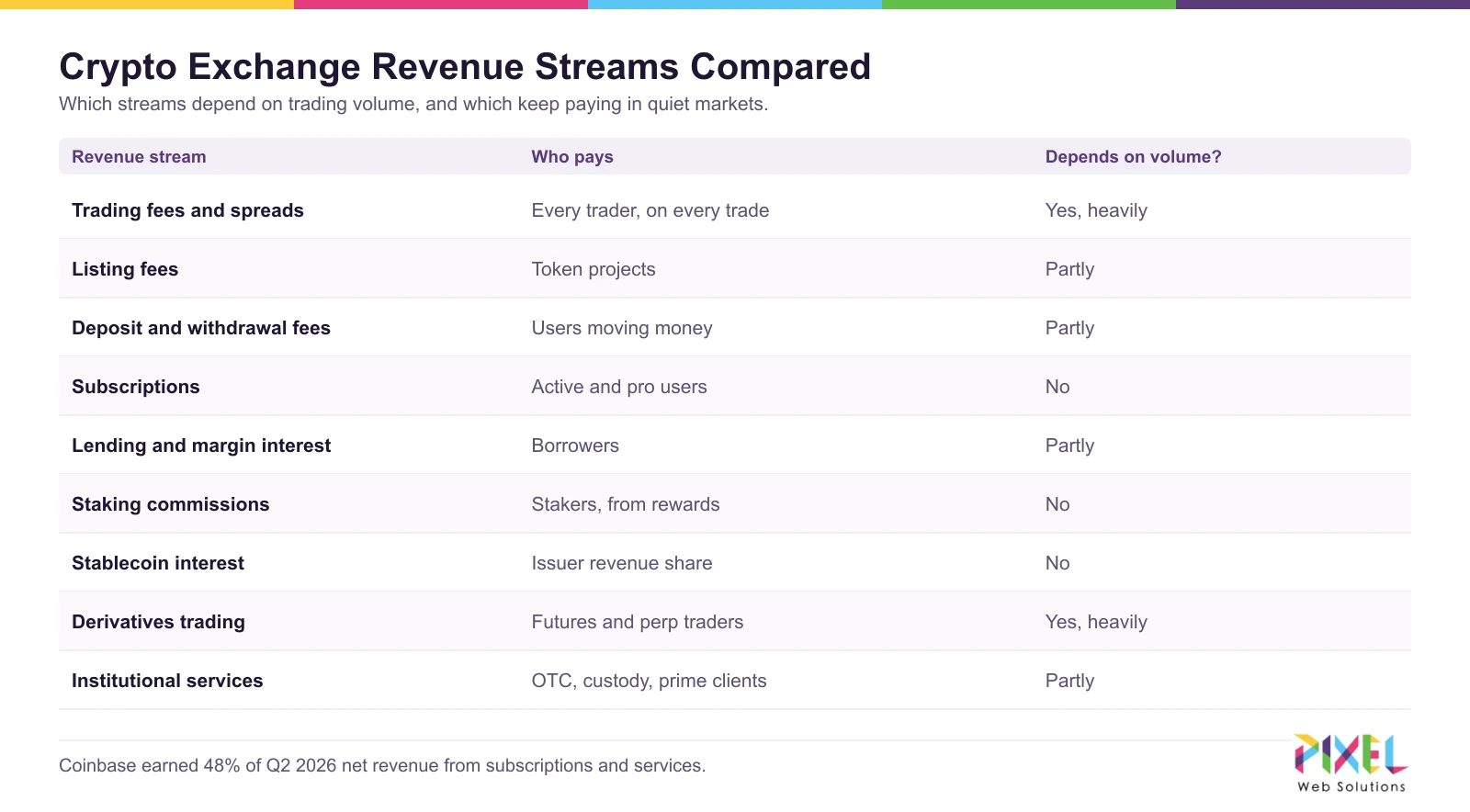Click "Every trader, on every trade" cell
The image size is (1470, 812).
click(x=650, y=210)
